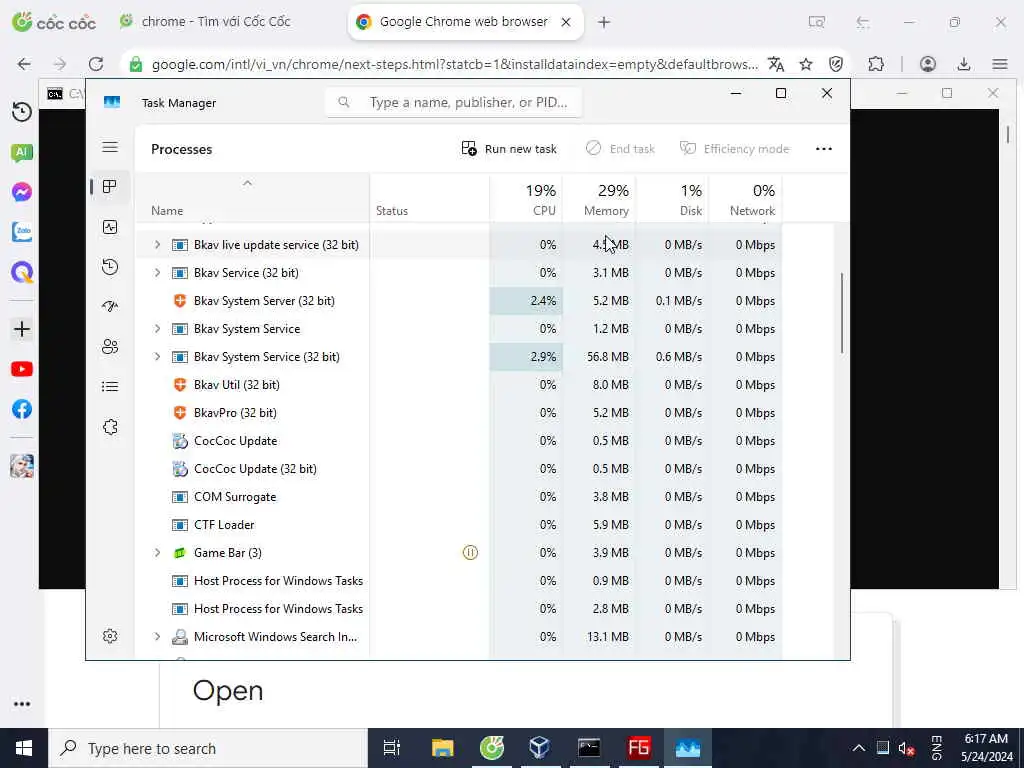The height and width of the screenshot is (768, 1024).
Task: Expand Bkav System Service row without 32 bit
Action: pyautogui.click(x=157, y=329)
